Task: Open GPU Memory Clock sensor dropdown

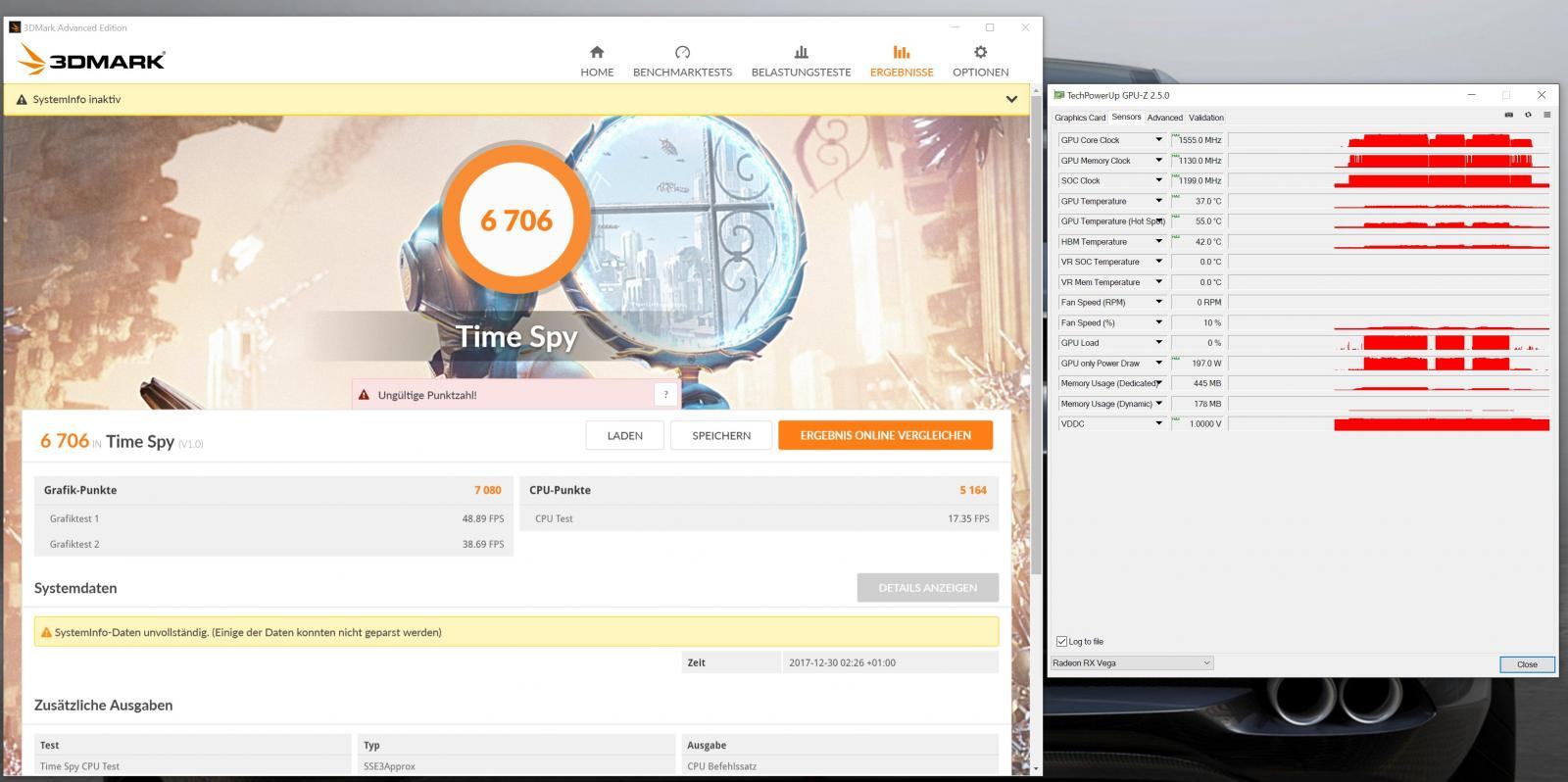Action: pyautogui.click(x=1158, y=160)
